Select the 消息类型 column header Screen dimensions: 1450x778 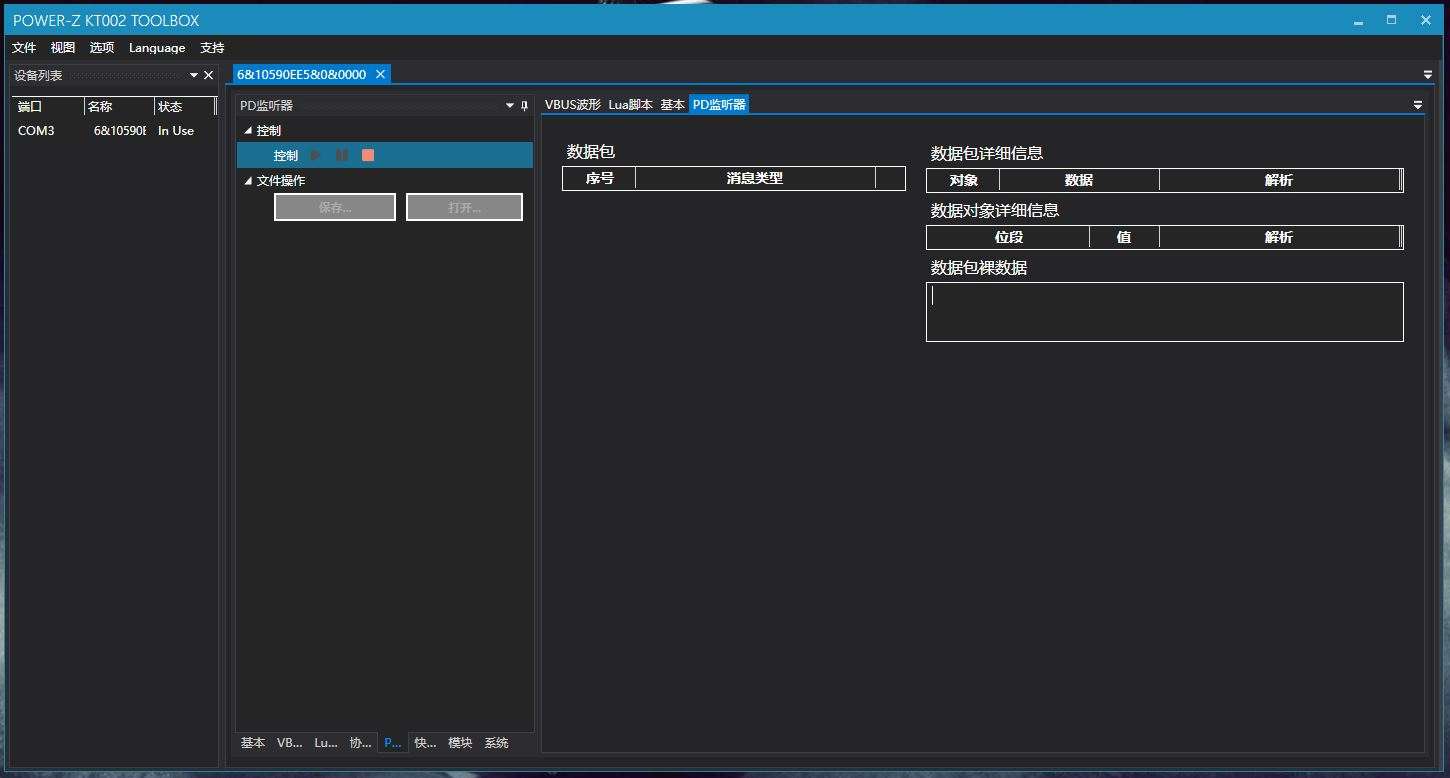(x=755, y=179)
